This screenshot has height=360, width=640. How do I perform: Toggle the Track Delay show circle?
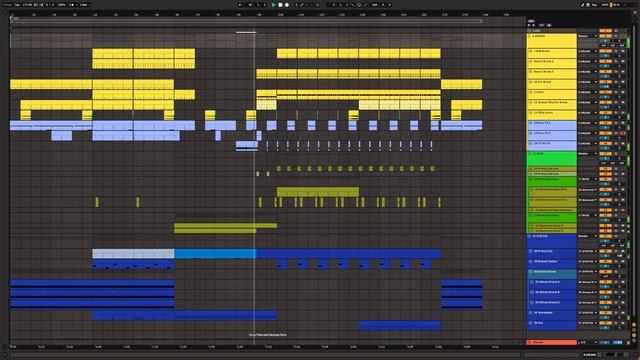click(635, 340)
